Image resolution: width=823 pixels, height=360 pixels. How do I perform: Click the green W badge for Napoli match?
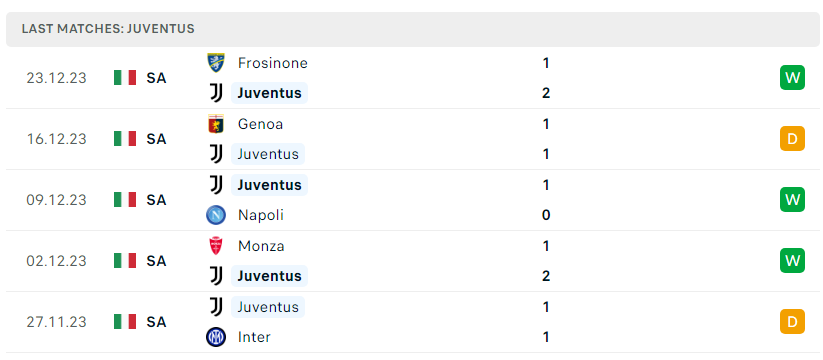coord(792,200)
